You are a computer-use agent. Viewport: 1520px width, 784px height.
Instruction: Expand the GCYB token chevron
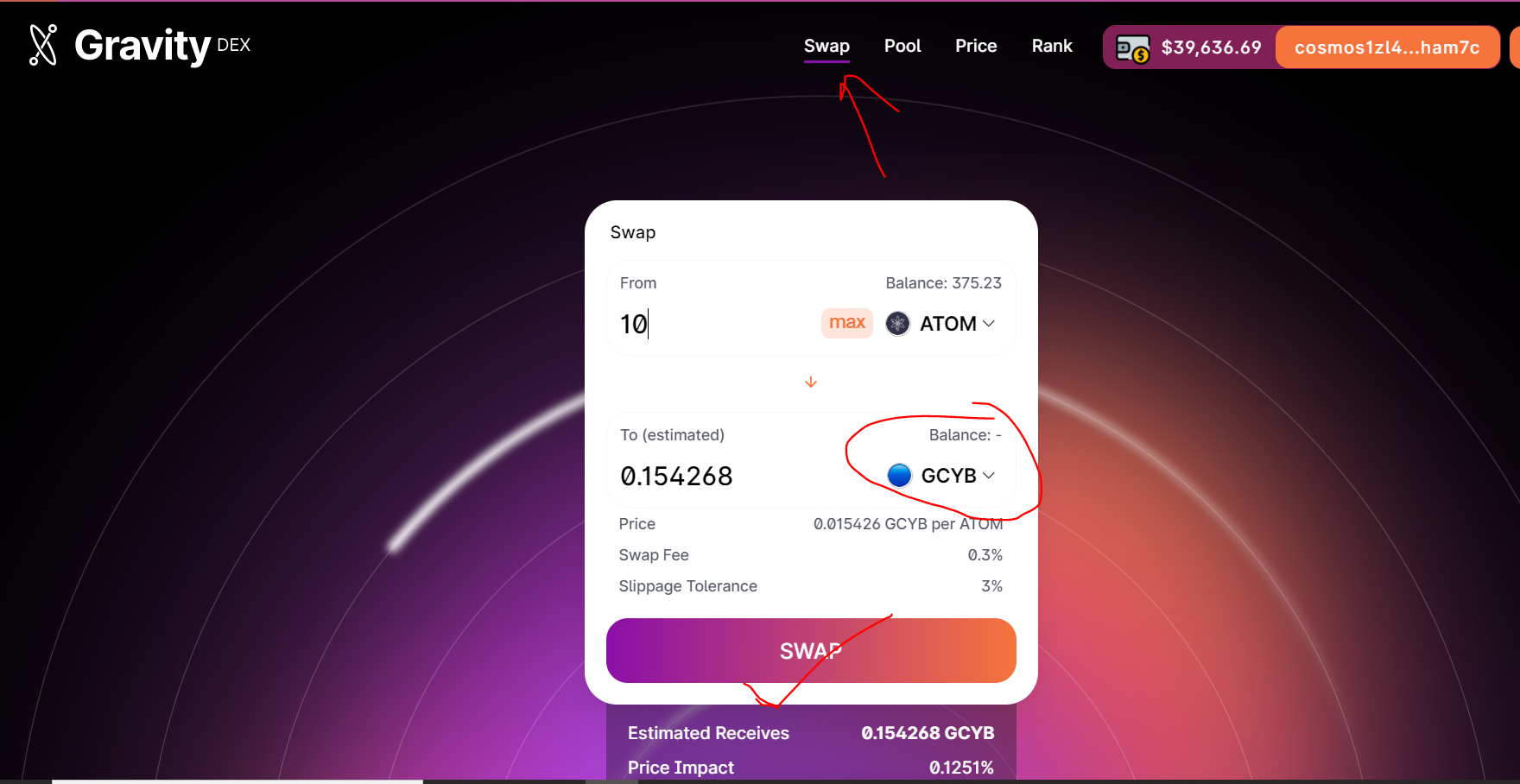pos(989,476)
